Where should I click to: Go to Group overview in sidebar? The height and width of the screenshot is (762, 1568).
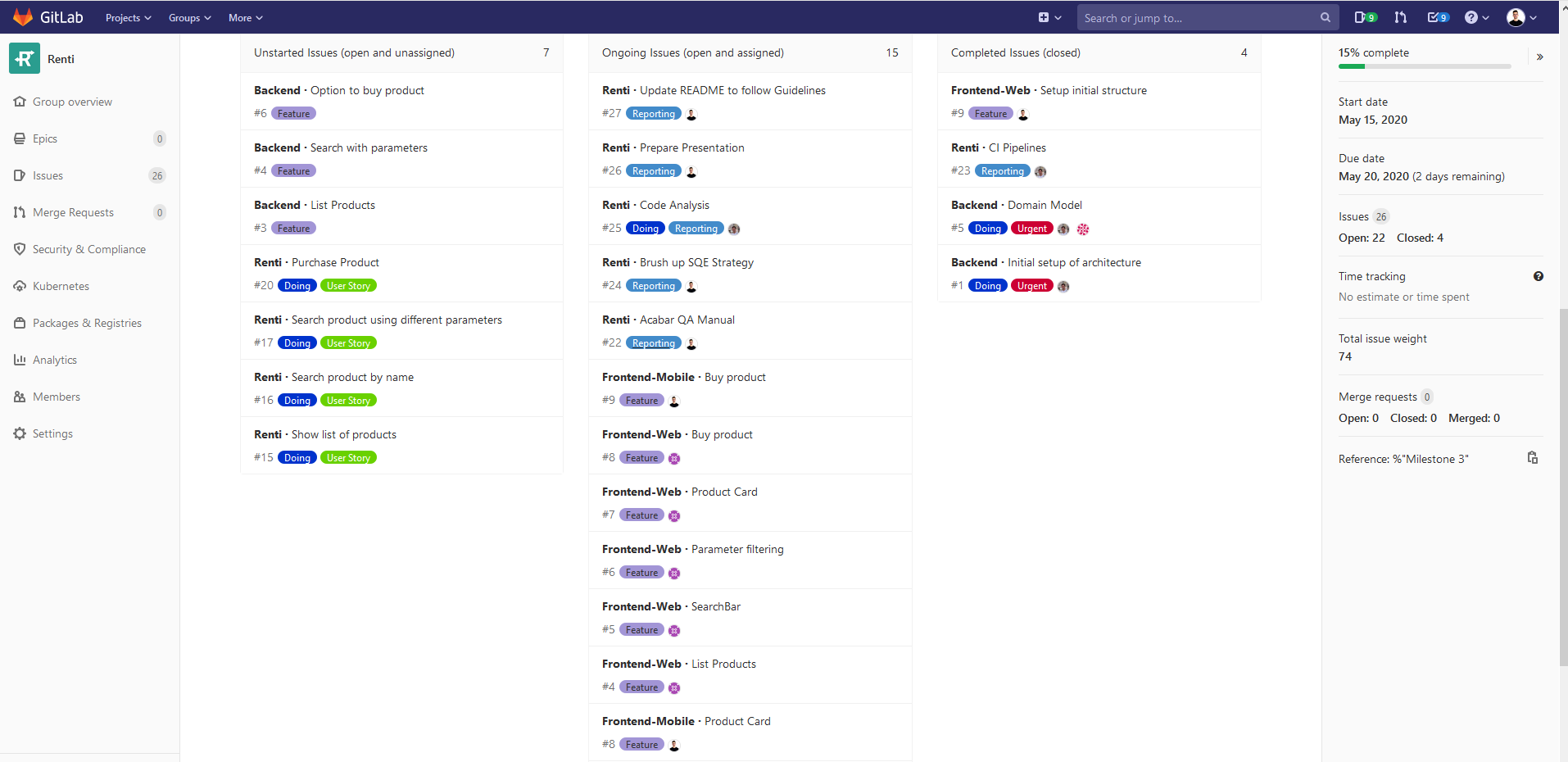click(x=72, y=102)
